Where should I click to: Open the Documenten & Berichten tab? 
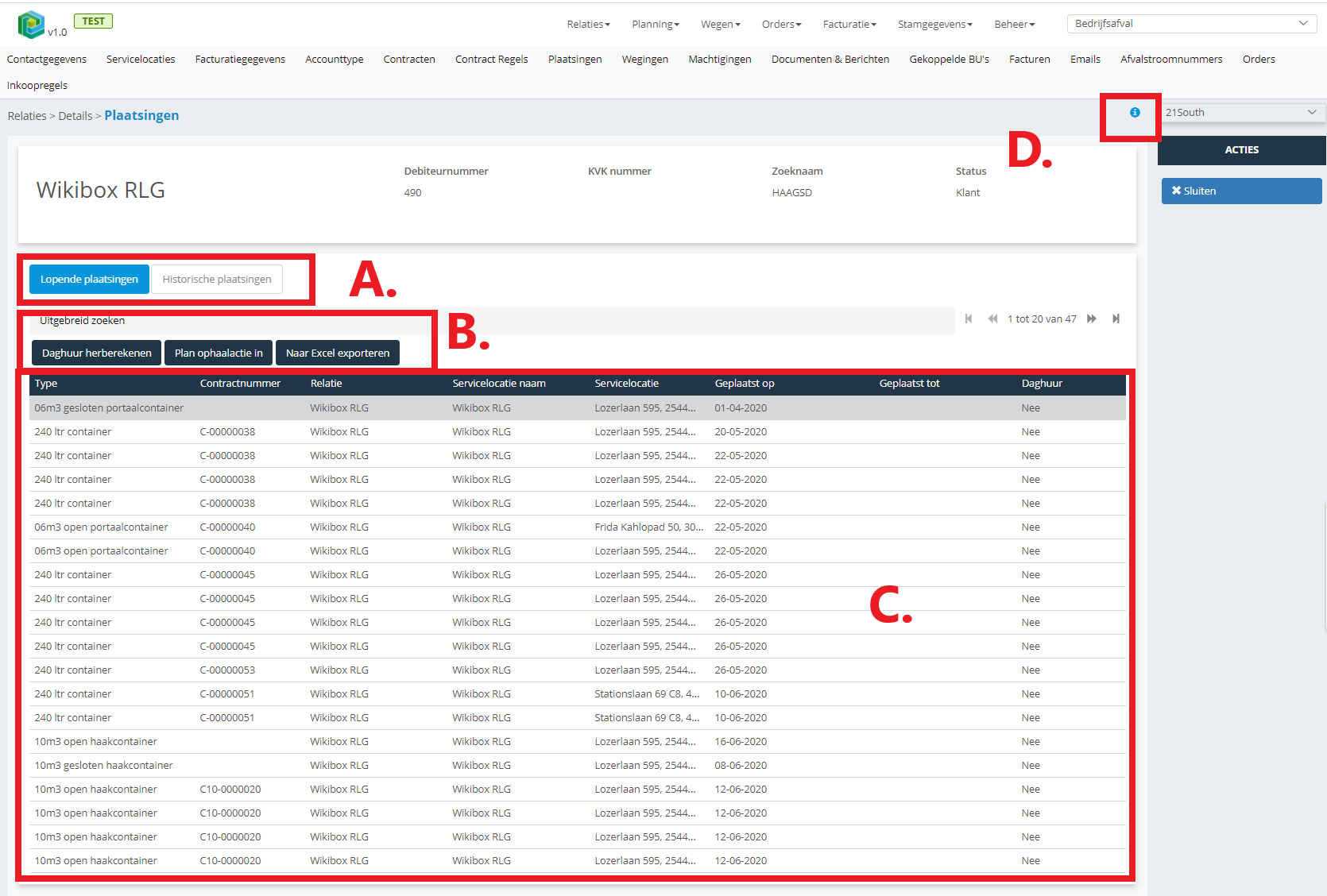pos(830,60)
